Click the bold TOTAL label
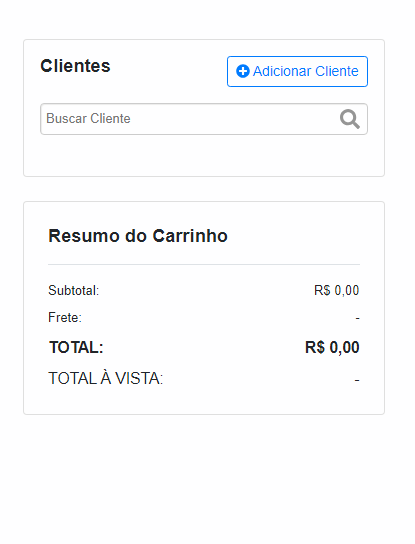This screenshot has height=544, width=415. point(76,347)
